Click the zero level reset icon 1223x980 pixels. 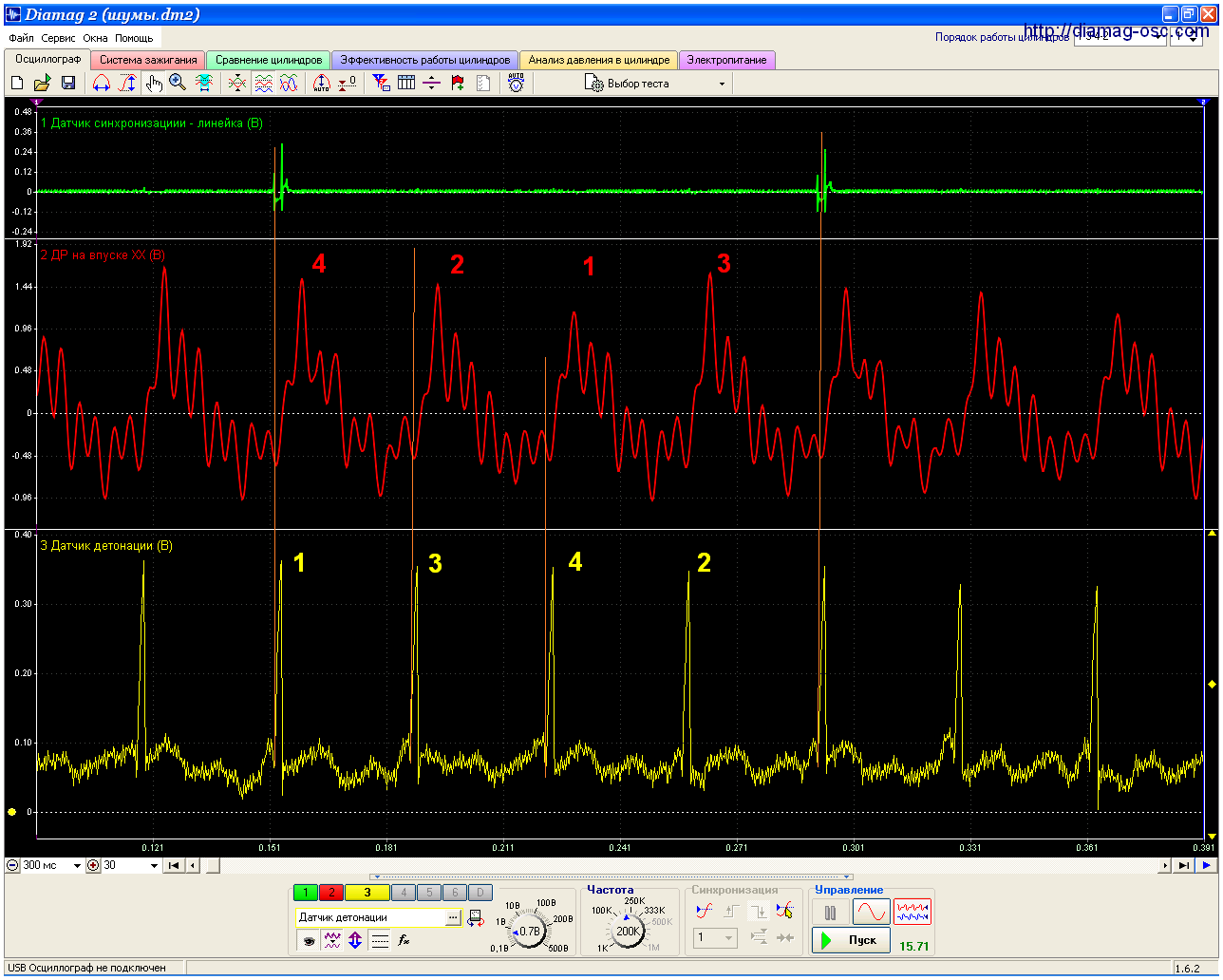point(348,84)
